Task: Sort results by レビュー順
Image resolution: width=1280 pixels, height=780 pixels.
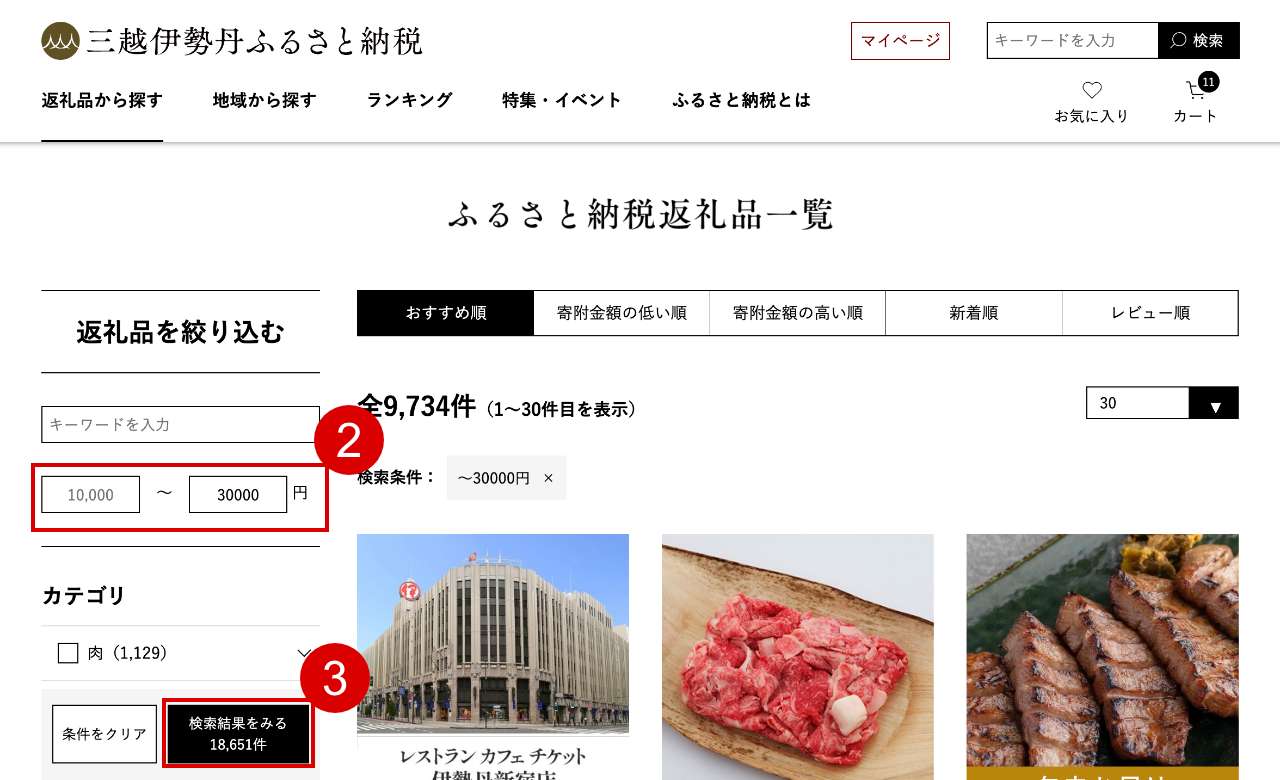Action: tap(1150, 313)
